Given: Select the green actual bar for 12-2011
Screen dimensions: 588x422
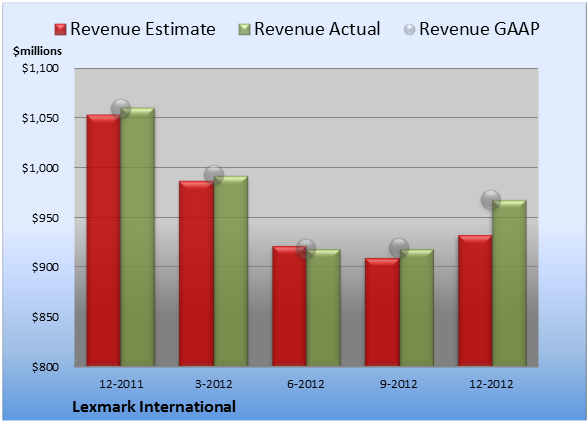Looking at the screenshot, I should click(x=138, y=237).
